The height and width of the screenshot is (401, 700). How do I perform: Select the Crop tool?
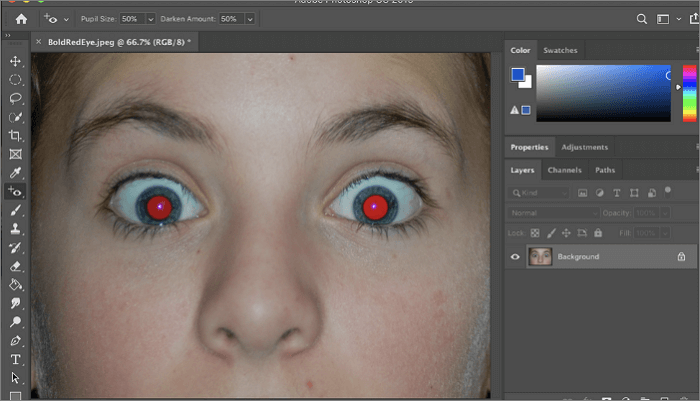[x=15, y=136]
